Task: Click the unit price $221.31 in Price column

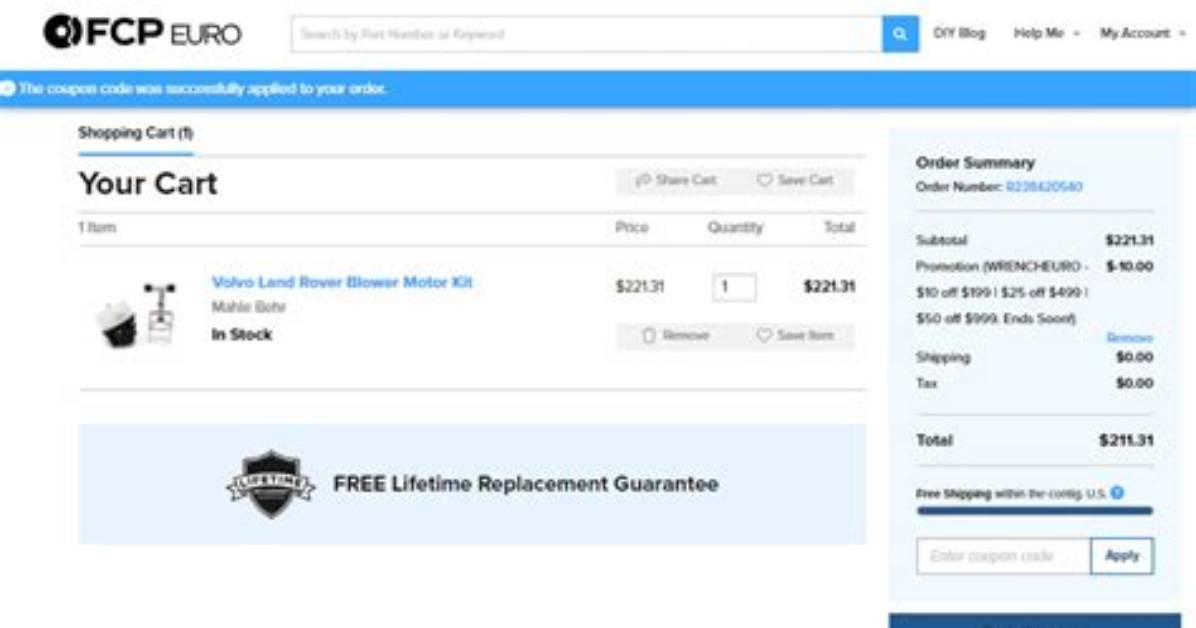Action: click(x=640, y=286)
